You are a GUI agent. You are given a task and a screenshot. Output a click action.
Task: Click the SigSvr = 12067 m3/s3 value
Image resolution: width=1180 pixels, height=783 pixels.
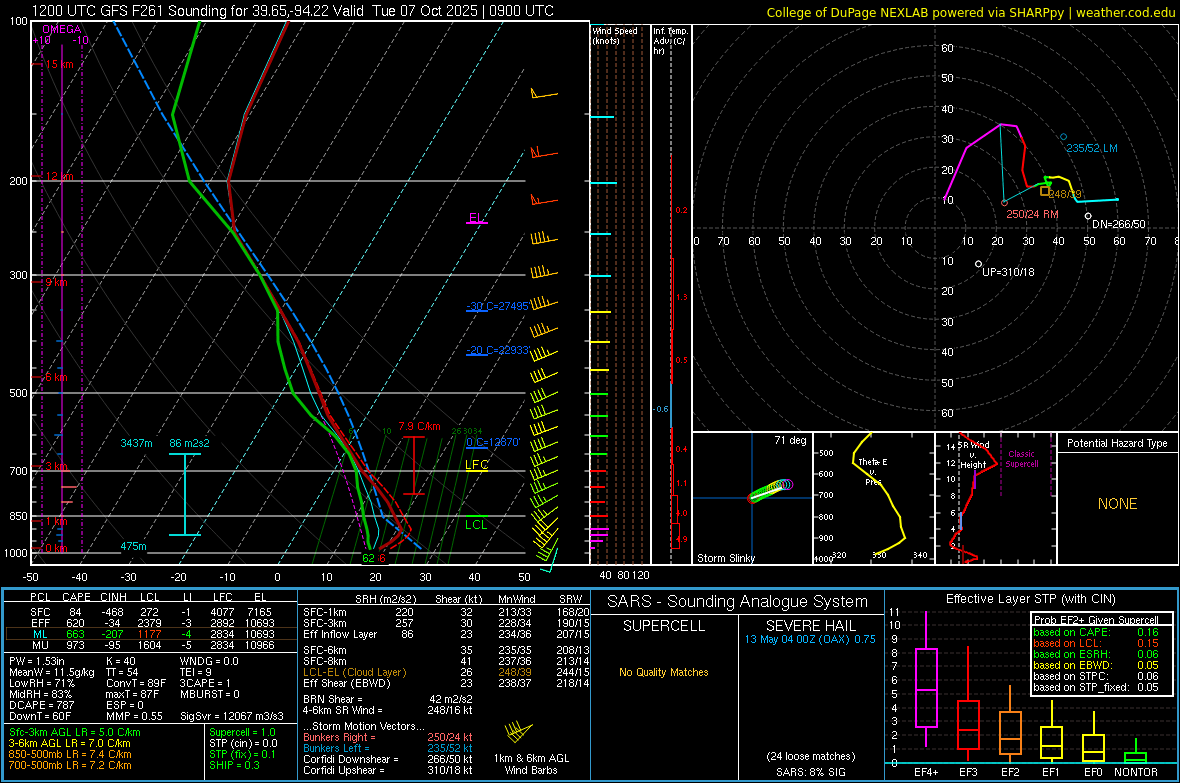232,716
